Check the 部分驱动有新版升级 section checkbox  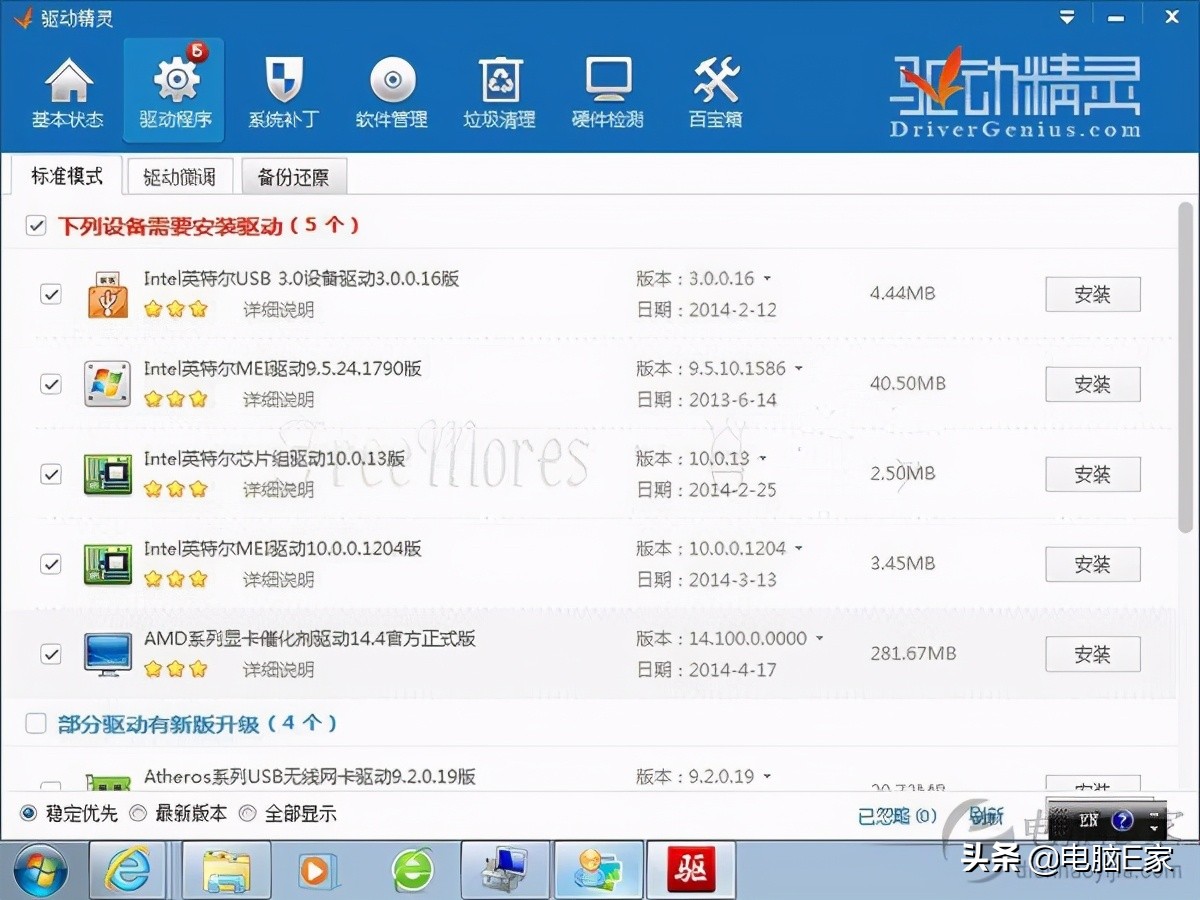pyautogui.click(x=37, y=723)
